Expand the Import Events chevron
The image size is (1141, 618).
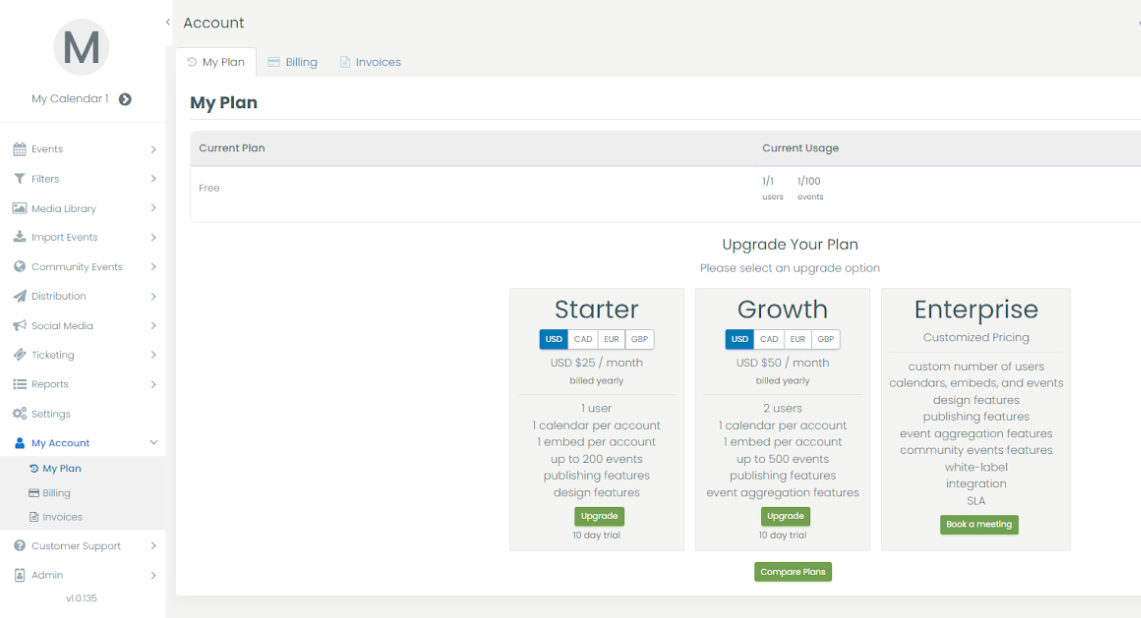154,237
